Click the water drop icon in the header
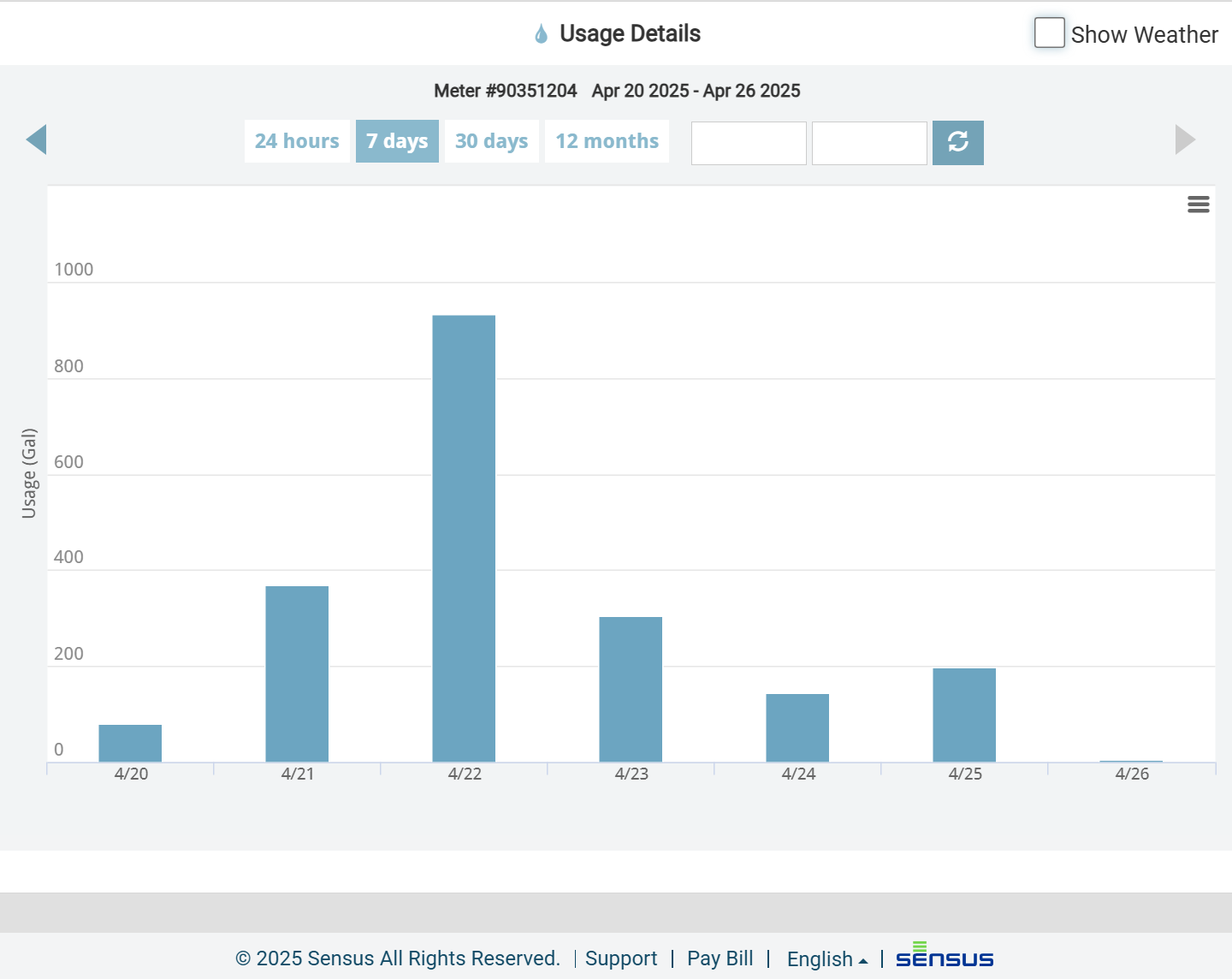1232x979 pixels. pyautogui.click(x=540, y=33)
